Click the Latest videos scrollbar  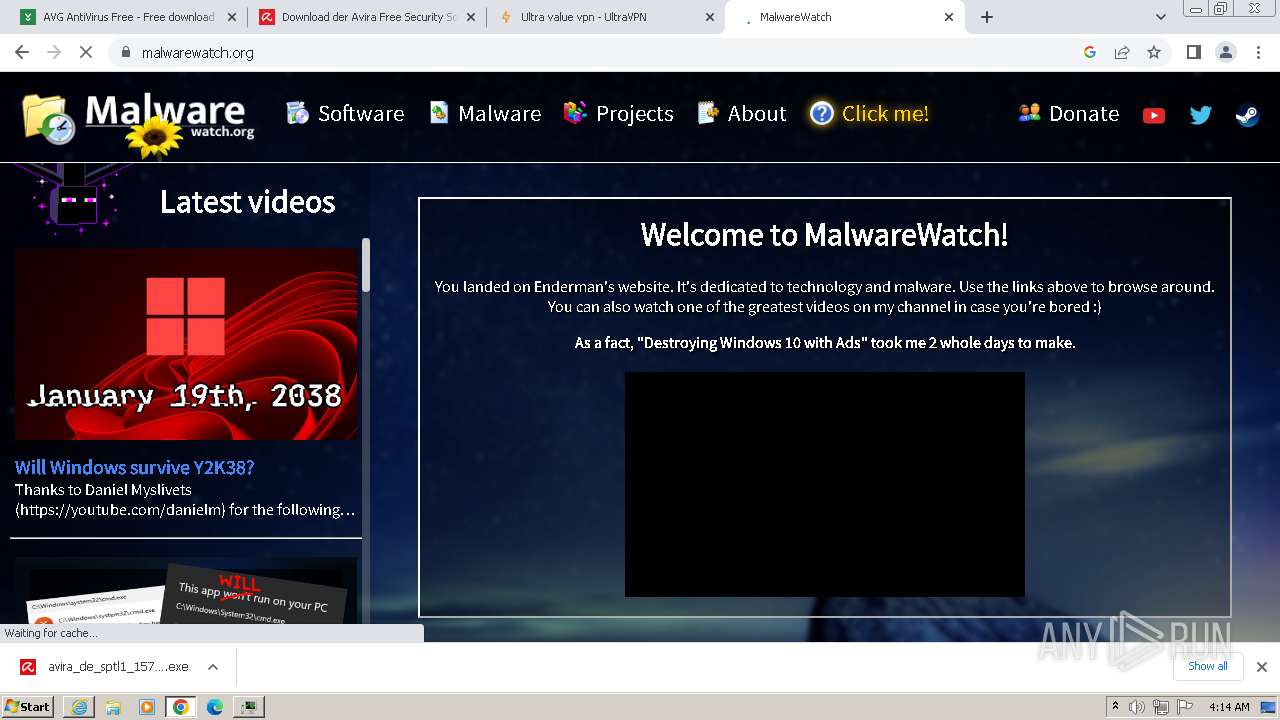[x=366, y=265]
